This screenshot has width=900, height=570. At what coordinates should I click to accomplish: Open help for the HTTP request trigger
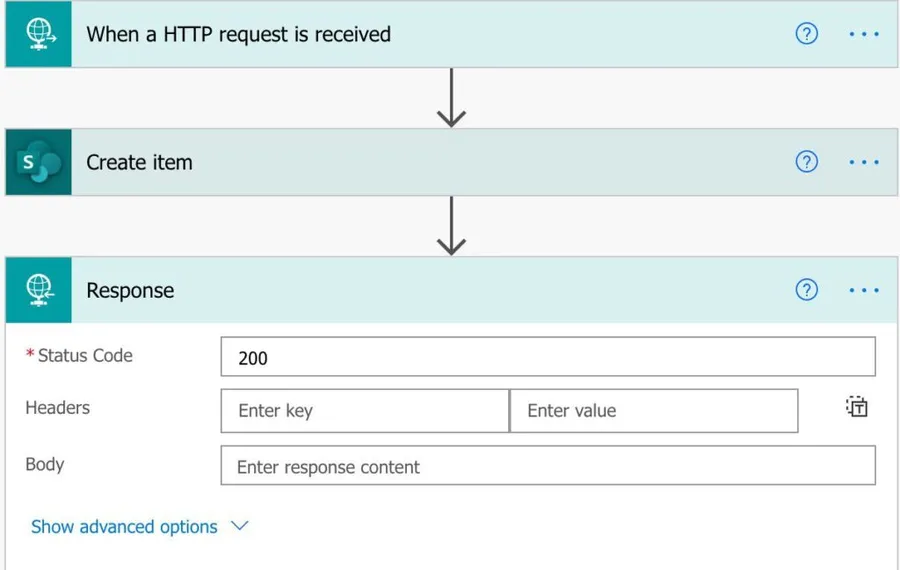(x=806, y=34)
